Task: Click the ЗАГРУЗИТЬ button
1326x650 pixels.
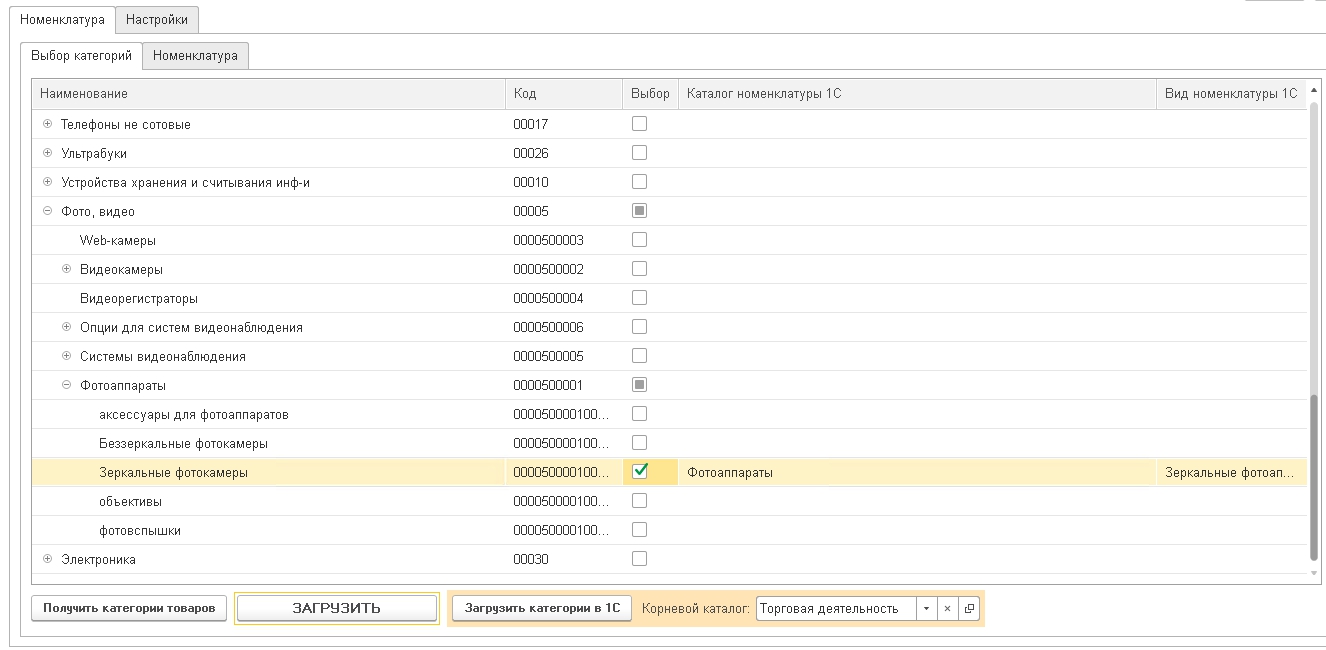Action: pos(336,608)
